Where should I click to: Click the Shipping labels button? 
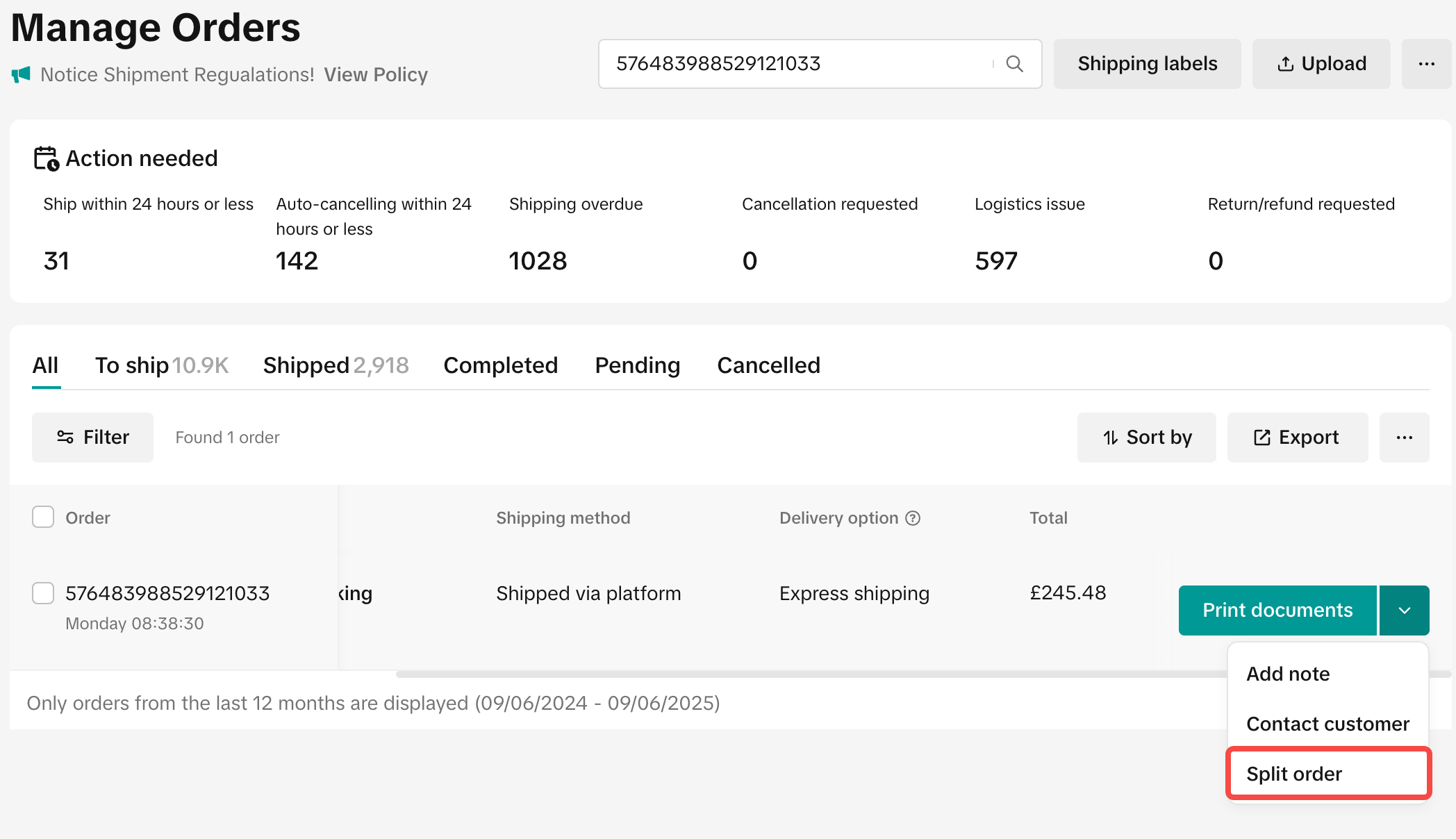[x=1147, y=64]
